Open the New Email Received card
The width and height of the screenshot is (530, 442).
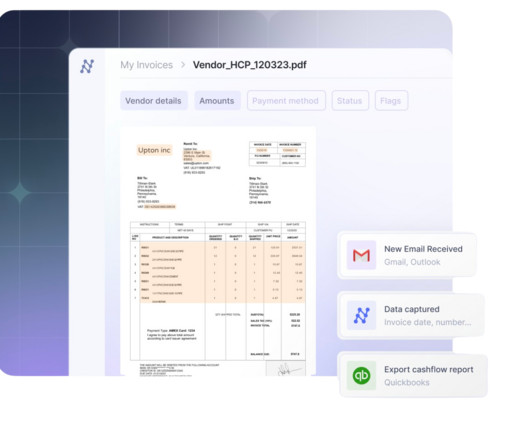(407, 255)
